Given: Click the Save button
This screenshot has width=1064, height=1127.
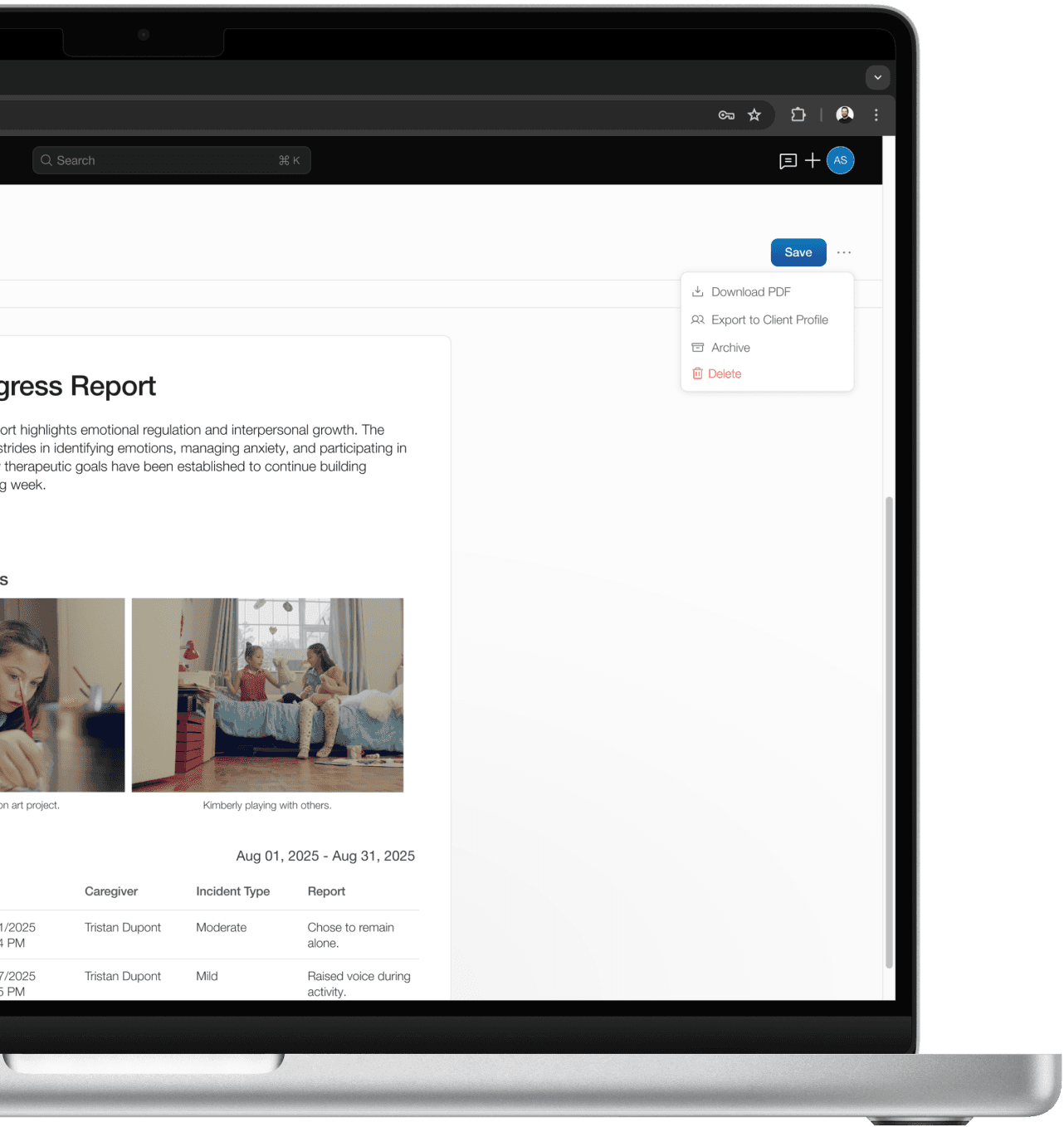Looking at the screenshot, I should (798, 252).
